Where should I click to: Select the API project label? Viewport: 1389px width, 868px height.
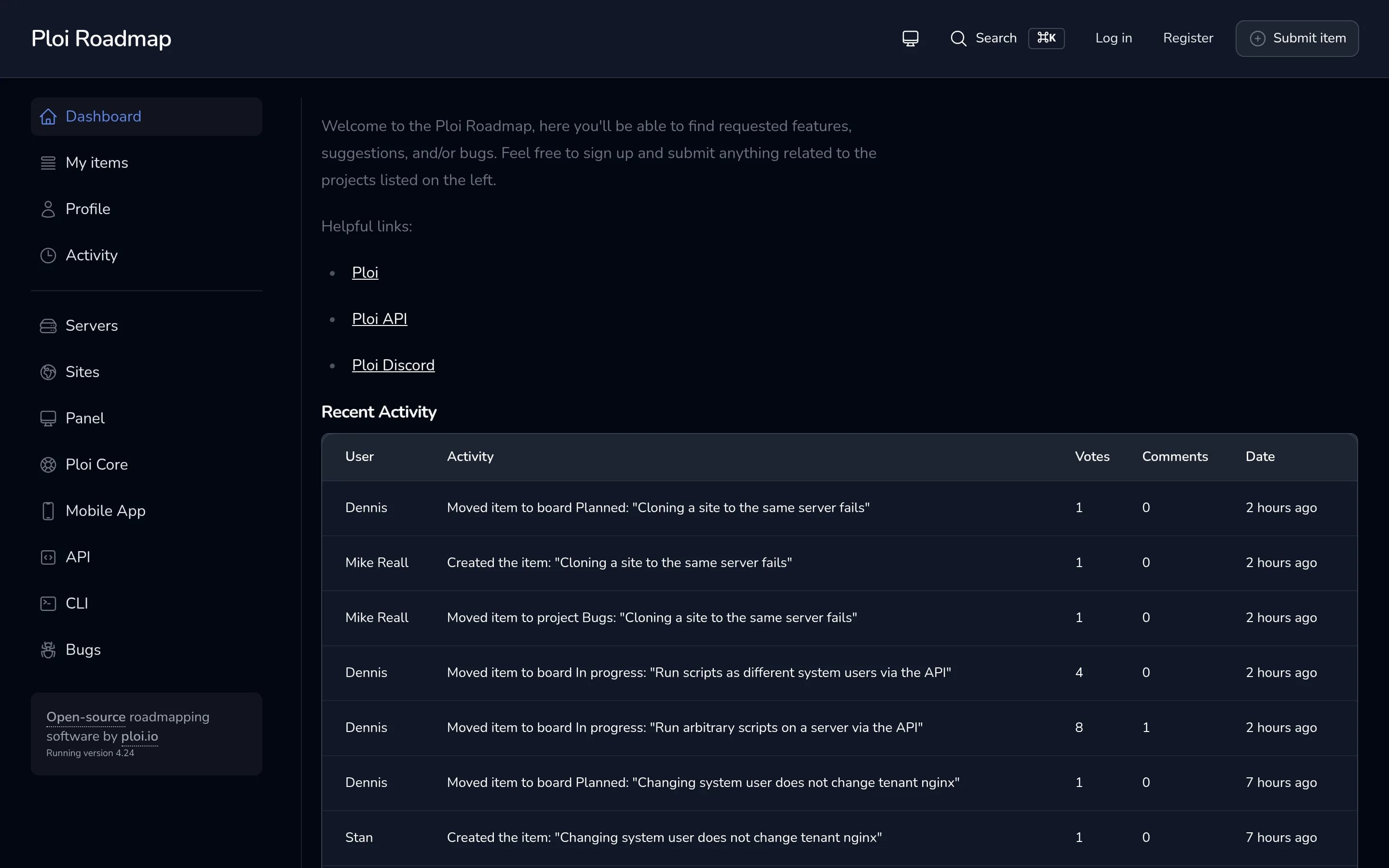tap(78, 557)
